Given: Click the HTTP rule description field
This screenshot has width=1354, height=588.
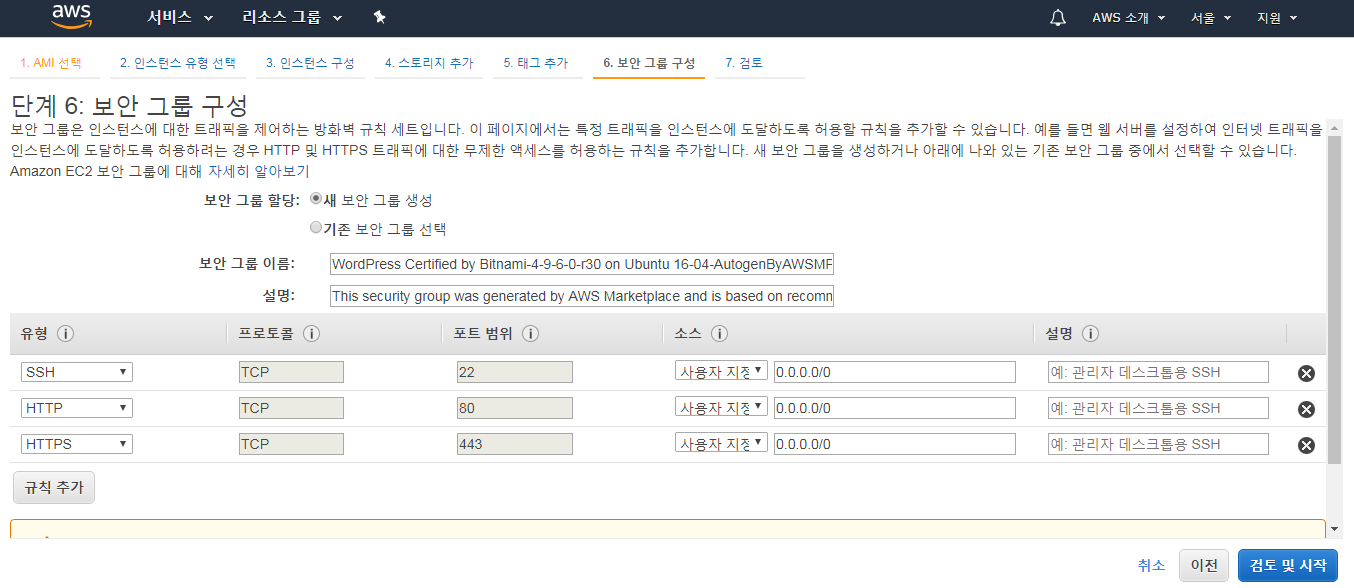Looking at the screenshot, I should pyautogui.click(x=1158, y=408).
